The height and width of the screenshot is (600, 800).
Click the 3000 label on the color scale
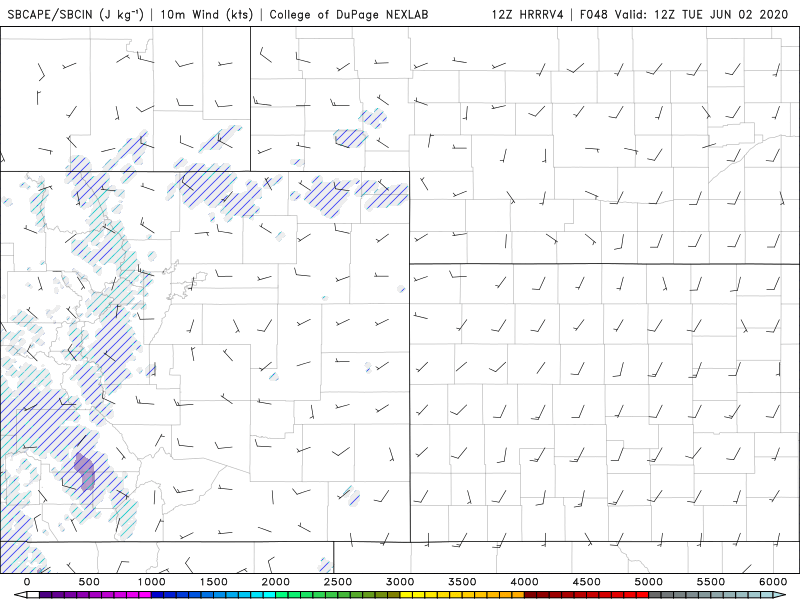pos(400,582)
